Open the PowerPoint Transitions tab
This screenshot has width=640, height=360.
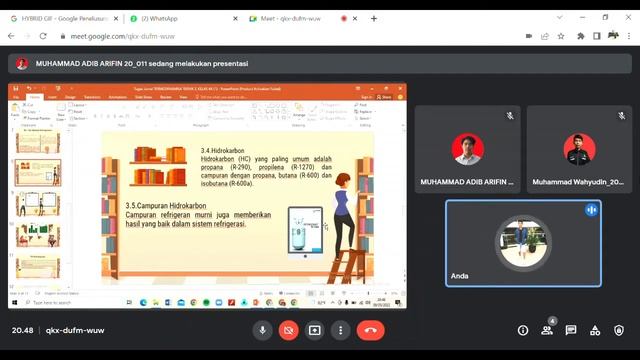(92, 97)
